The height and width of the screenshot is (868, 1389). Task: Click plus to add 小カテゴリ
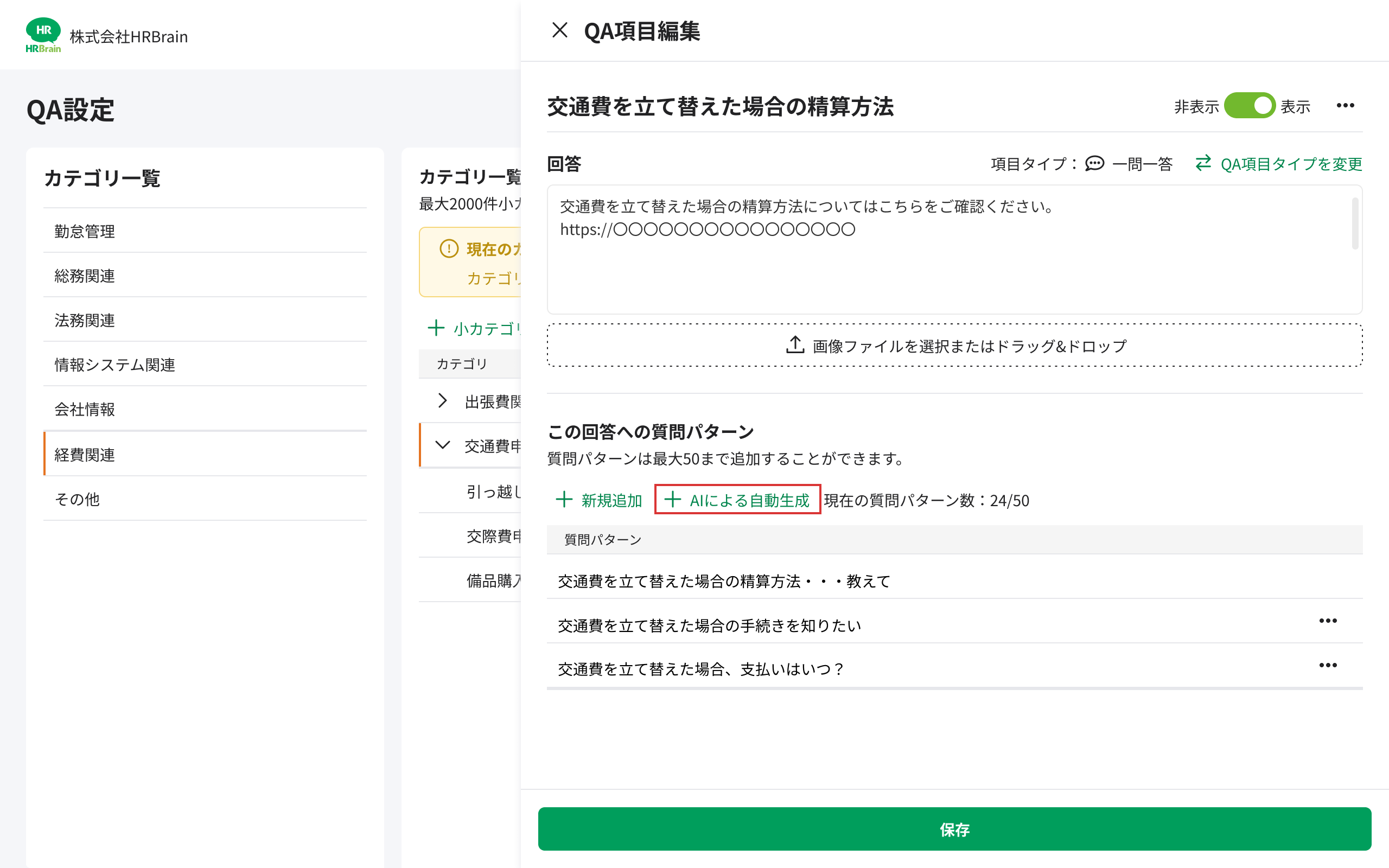point(436,328)
